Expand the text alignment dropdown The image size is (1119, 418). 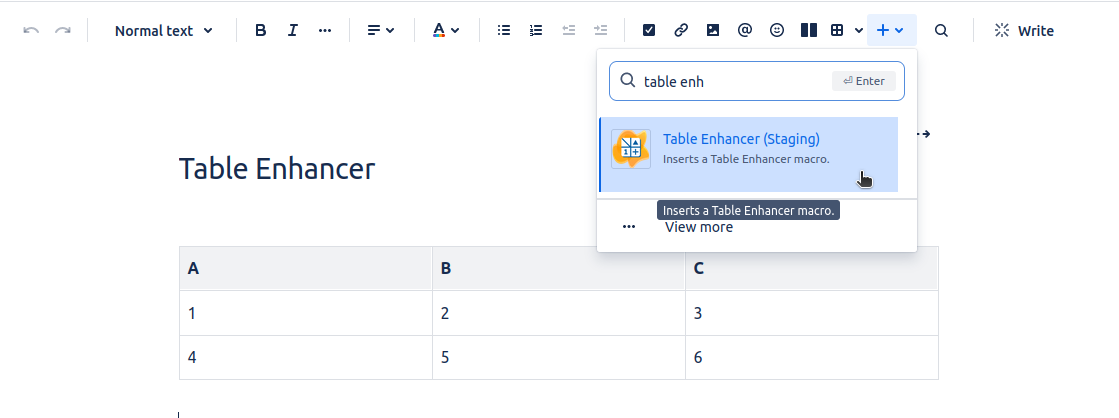click(380, 30)
